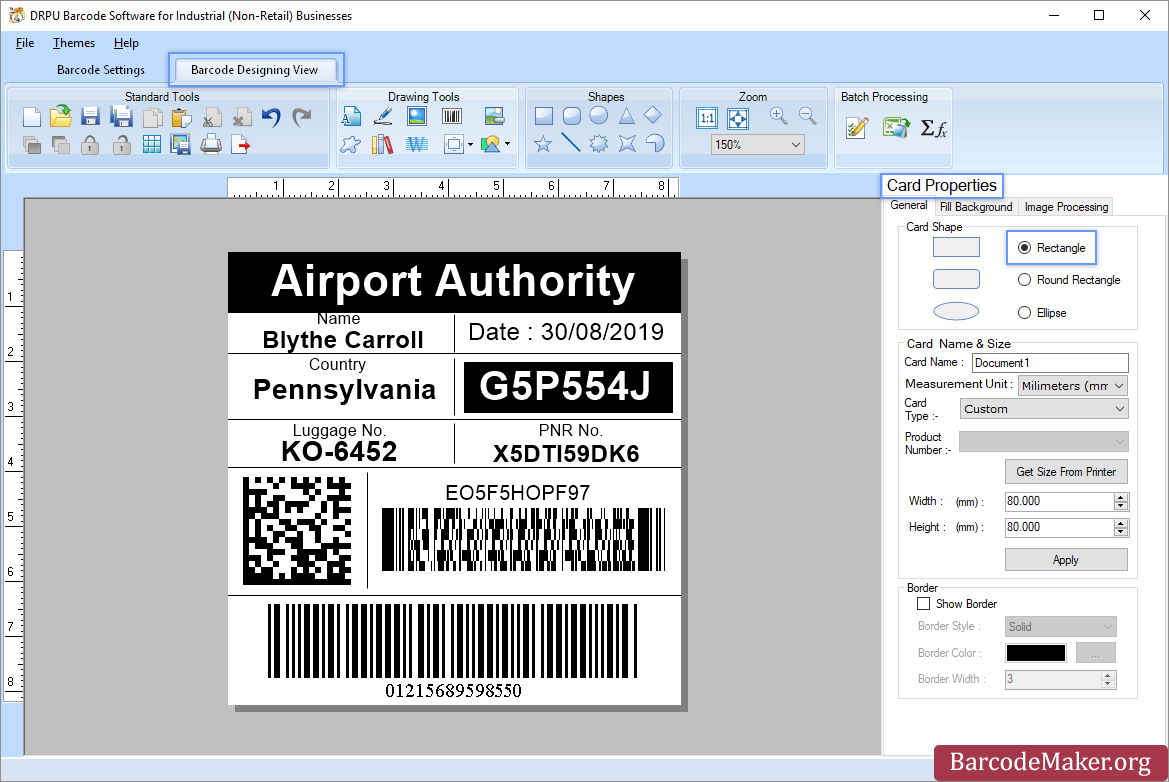Open the Themes menu
Image resolution: width=1169 pixels, height=782 pixels.
click(74, 42)
